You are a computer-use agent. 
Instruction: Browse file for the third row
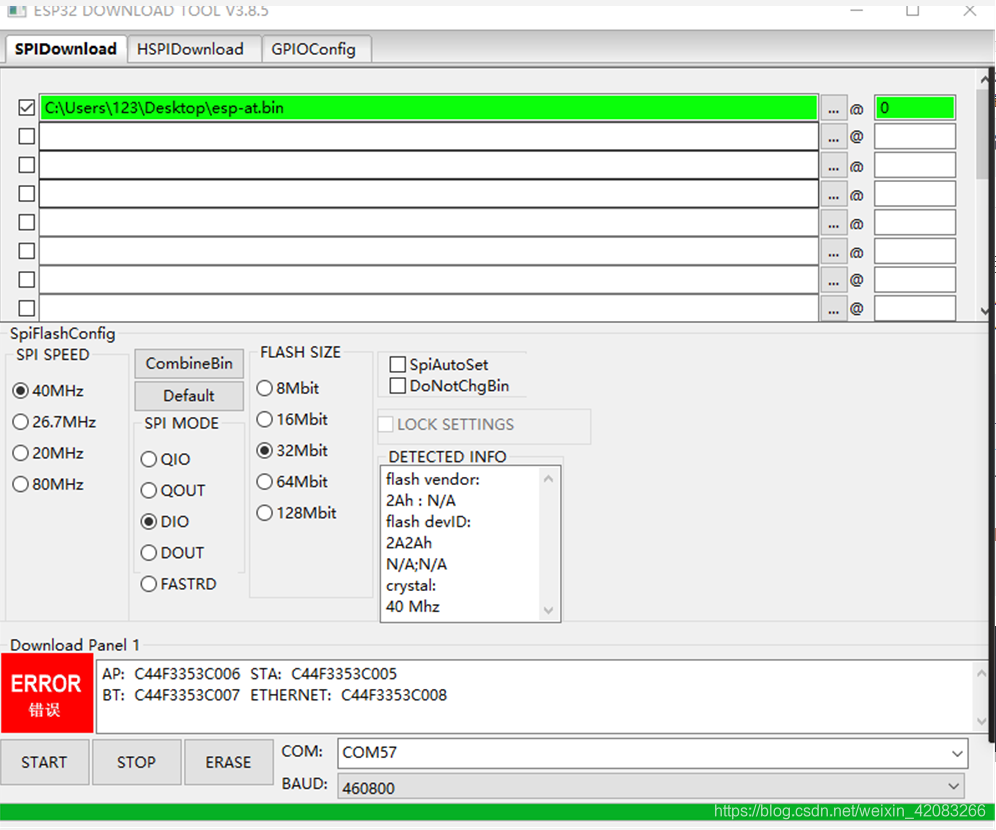coord(833,165)
